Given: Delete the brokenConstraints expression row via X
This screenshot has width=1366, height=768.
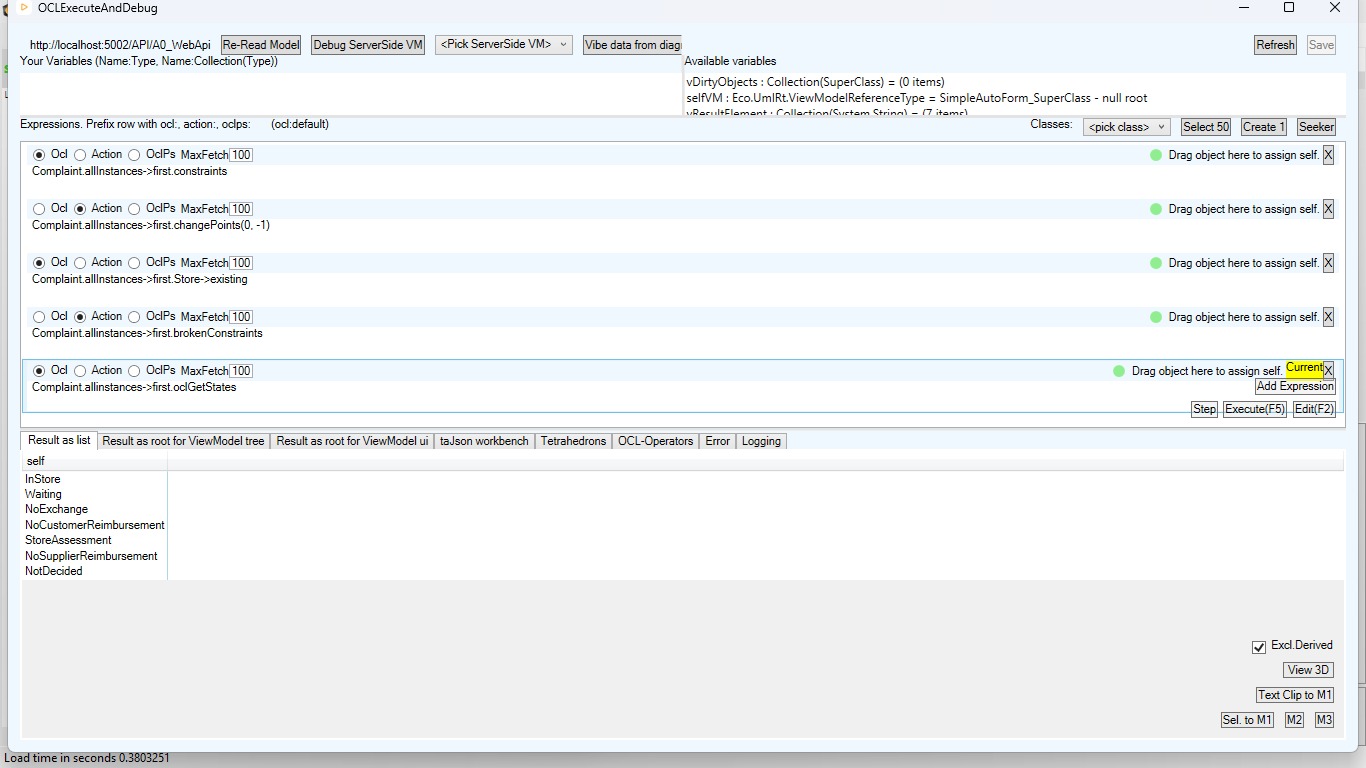Looking at the screenshot, I should pos(1328,317).
